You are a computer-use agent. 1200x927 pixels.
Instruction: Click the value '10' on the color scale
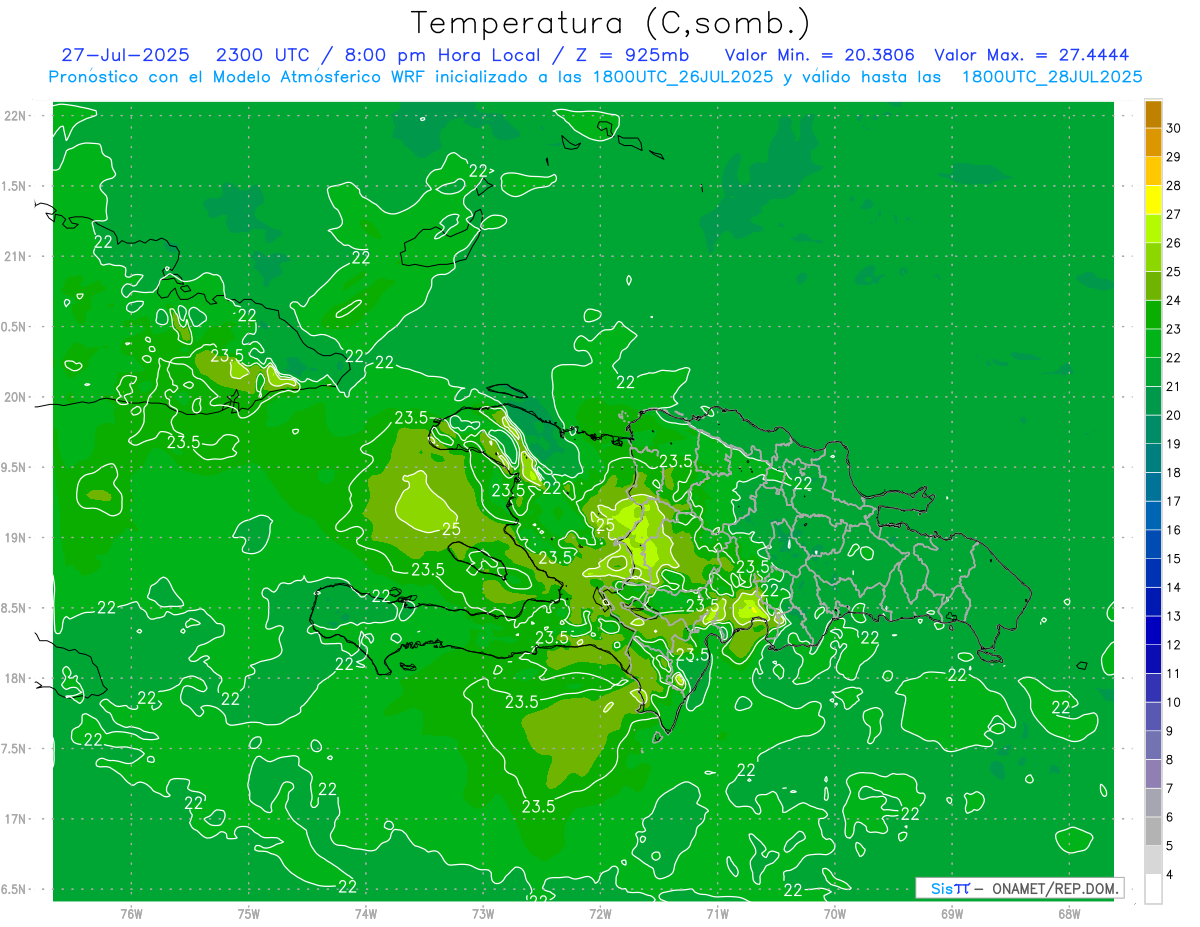pyautogui.click(x=1174, y=703)
